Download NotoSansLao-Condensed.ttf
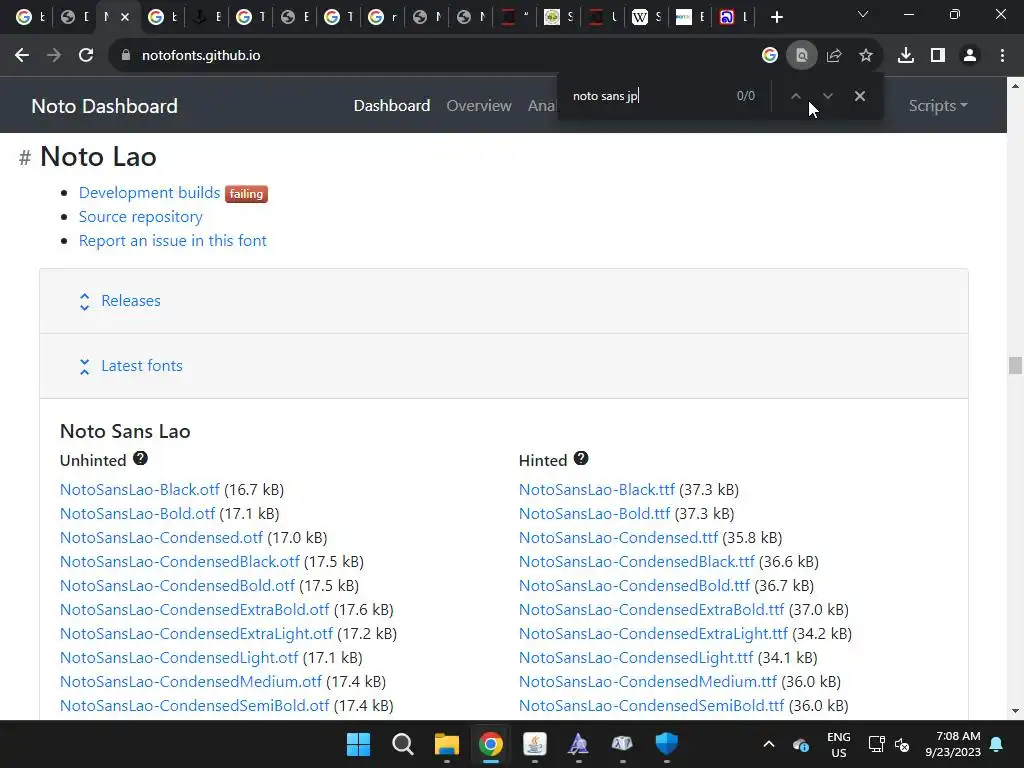The height and width of the screenshot is (768, 1024). (x=618, y=538)
